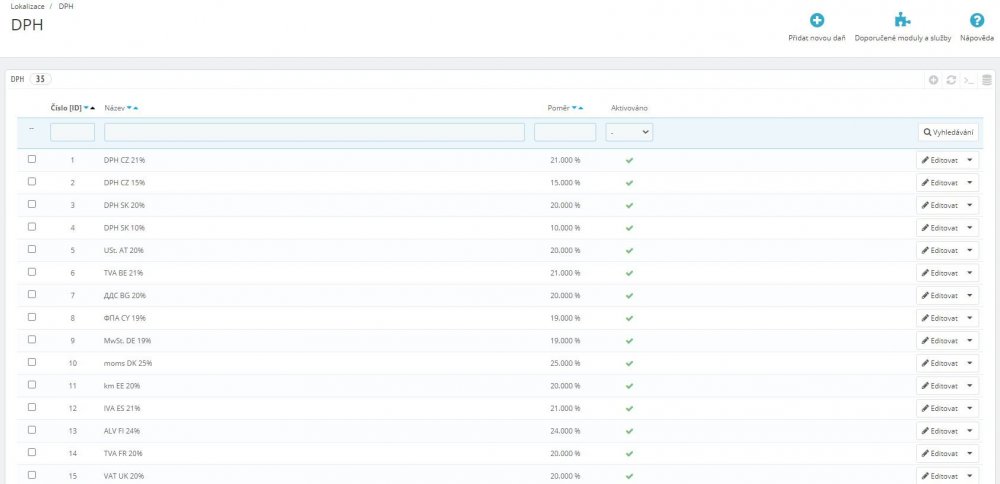Sort Poměr column descending arrow

pyautogui.click(x=574, y=108)
